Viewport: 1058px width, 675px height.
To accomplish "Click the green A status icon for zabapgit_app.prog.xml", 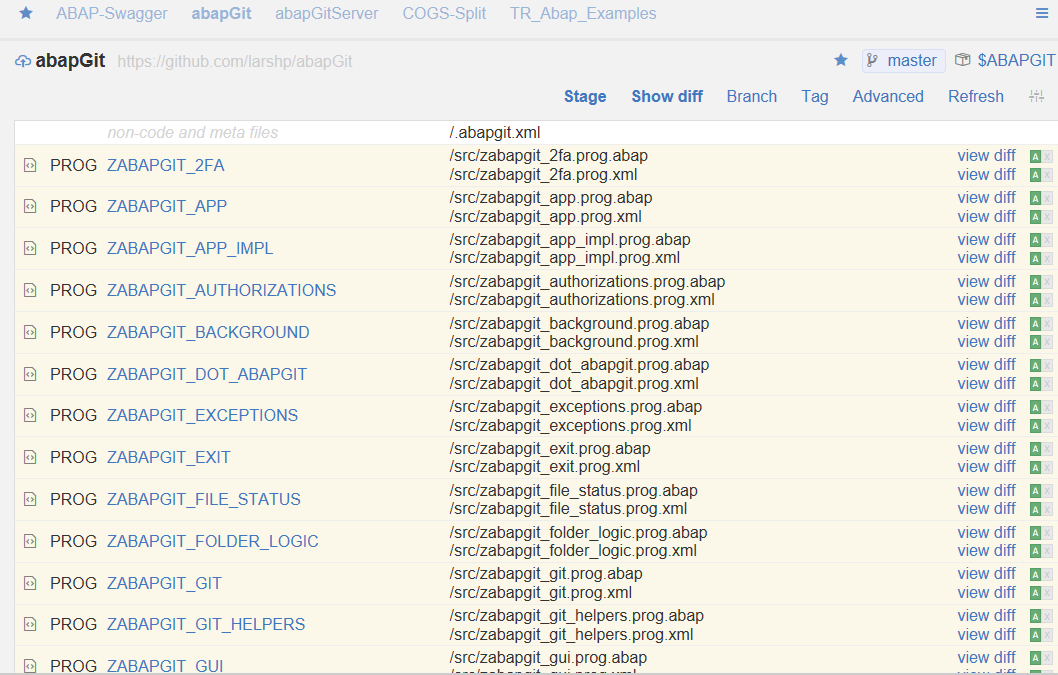I will [x=1035, y=217].
